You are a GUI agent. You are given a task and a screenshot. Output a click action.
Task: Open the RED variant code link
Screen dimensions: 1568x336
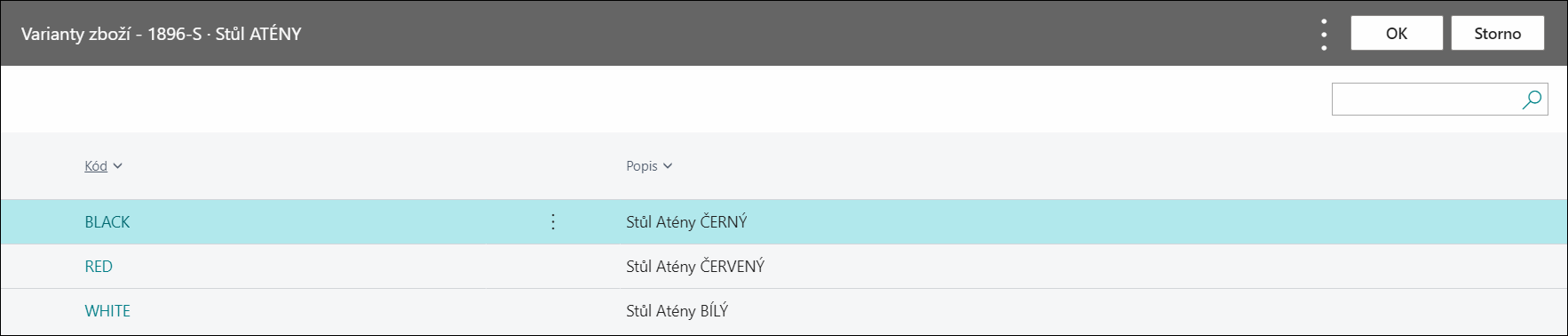[x=99, y=267]
